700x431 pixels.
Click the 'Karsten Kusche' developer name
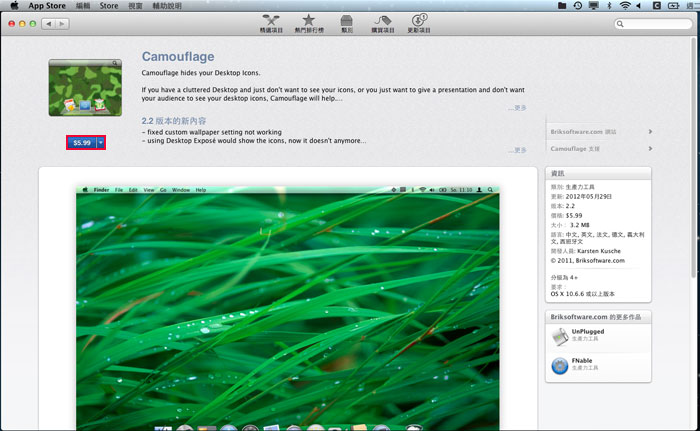point(599,251)
